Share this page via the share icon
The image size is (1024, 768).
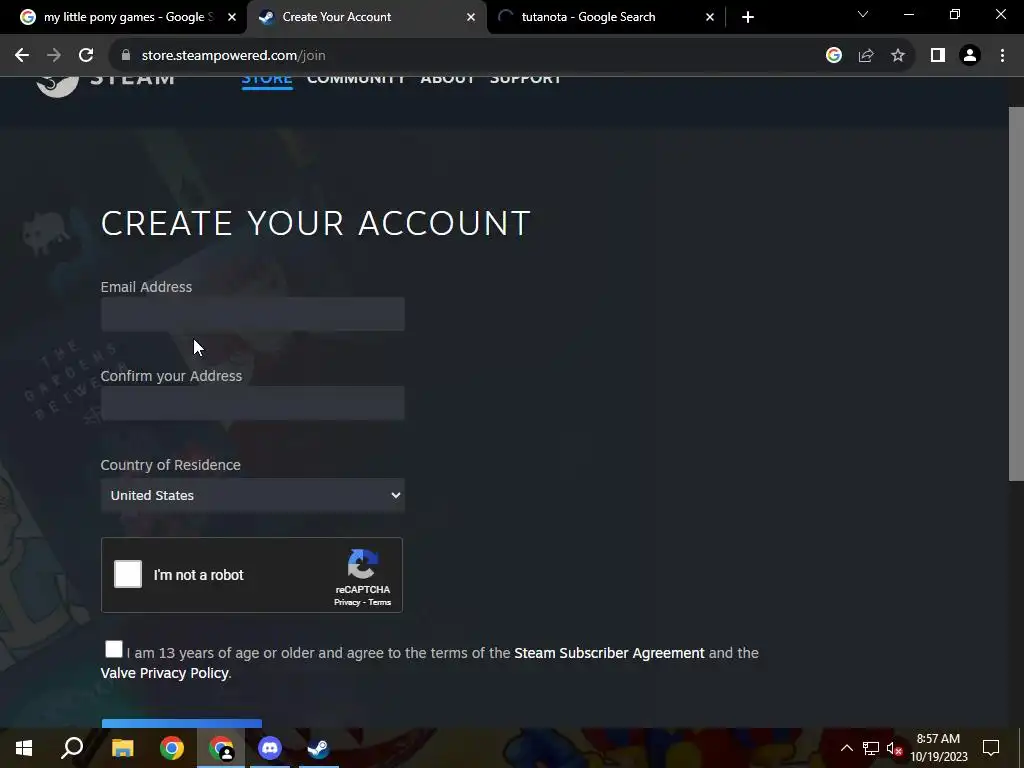tap(866, 56)
